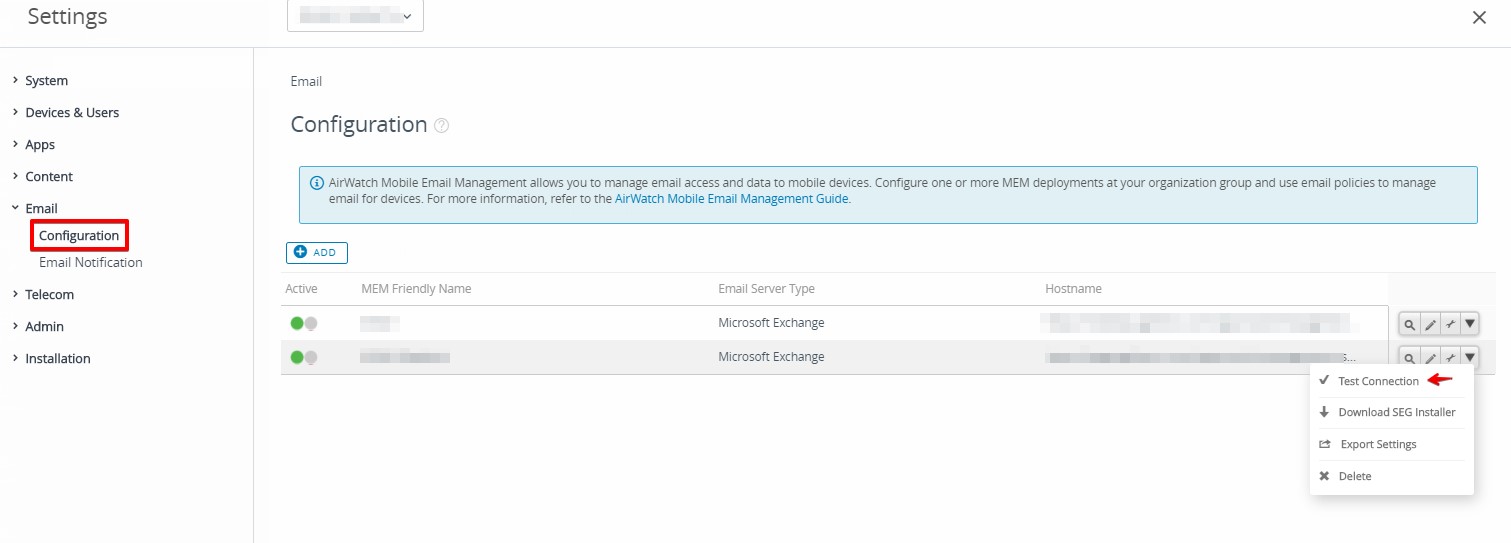
Task: Click the wrench advanced icon in first row
Action: 1450,324
